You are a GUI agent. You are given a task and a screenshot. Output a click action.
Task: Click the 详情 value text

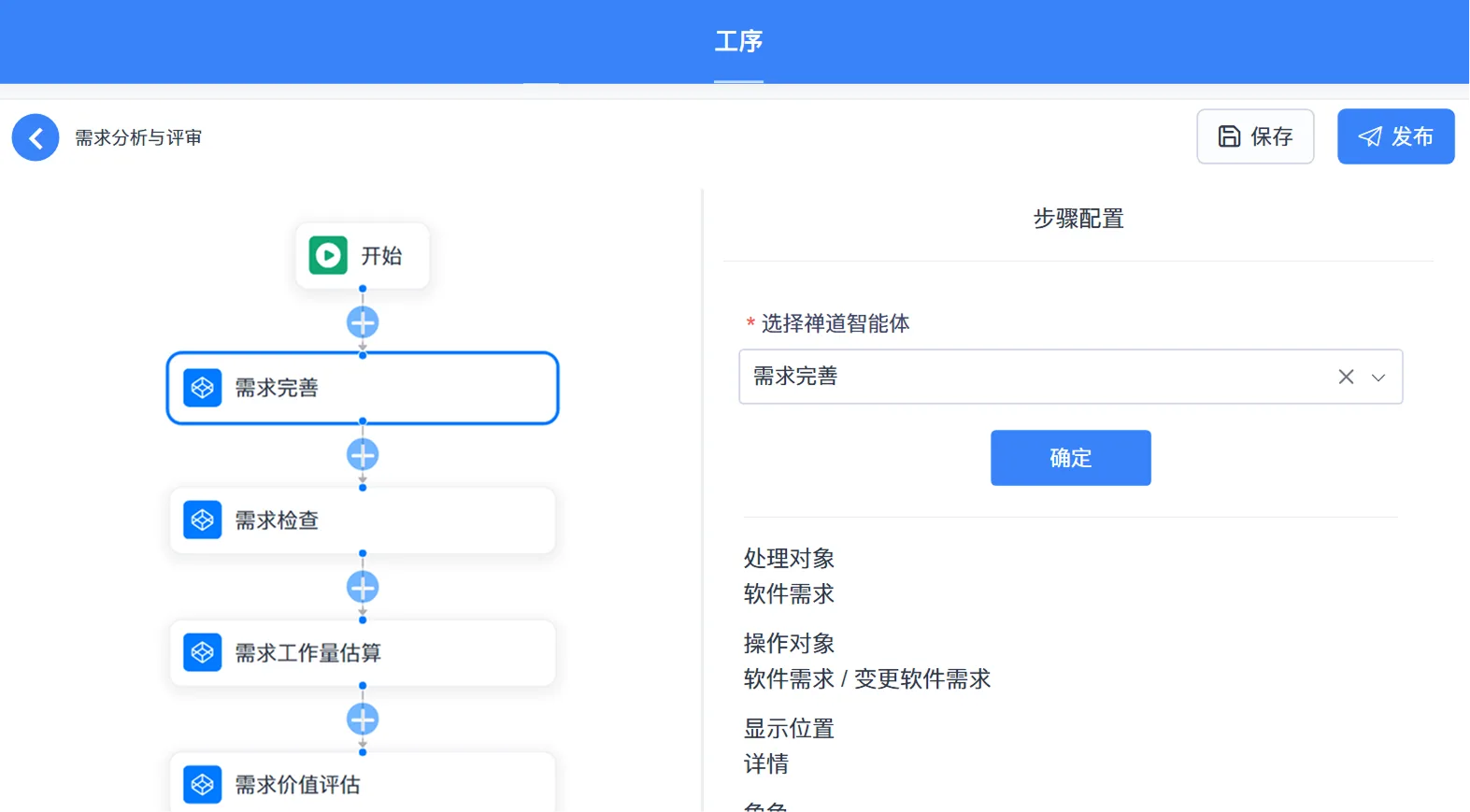point(766,764)
